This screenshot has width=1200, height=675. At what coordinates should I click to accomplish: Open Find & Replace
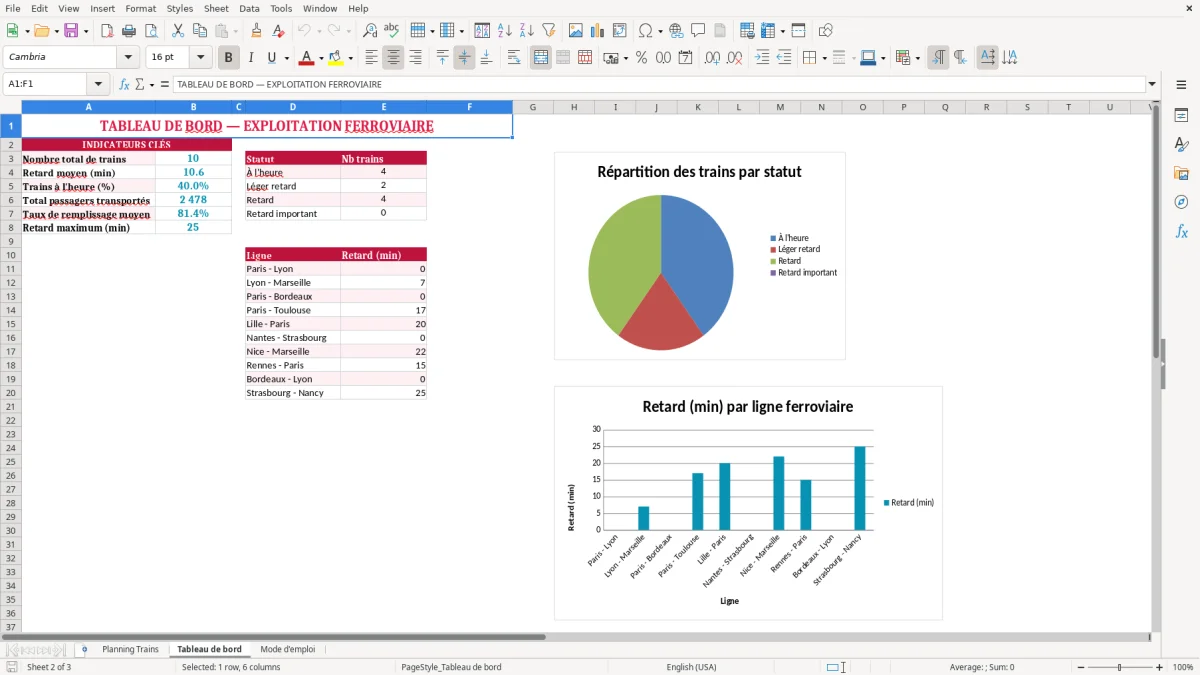[x=370, y=31]
